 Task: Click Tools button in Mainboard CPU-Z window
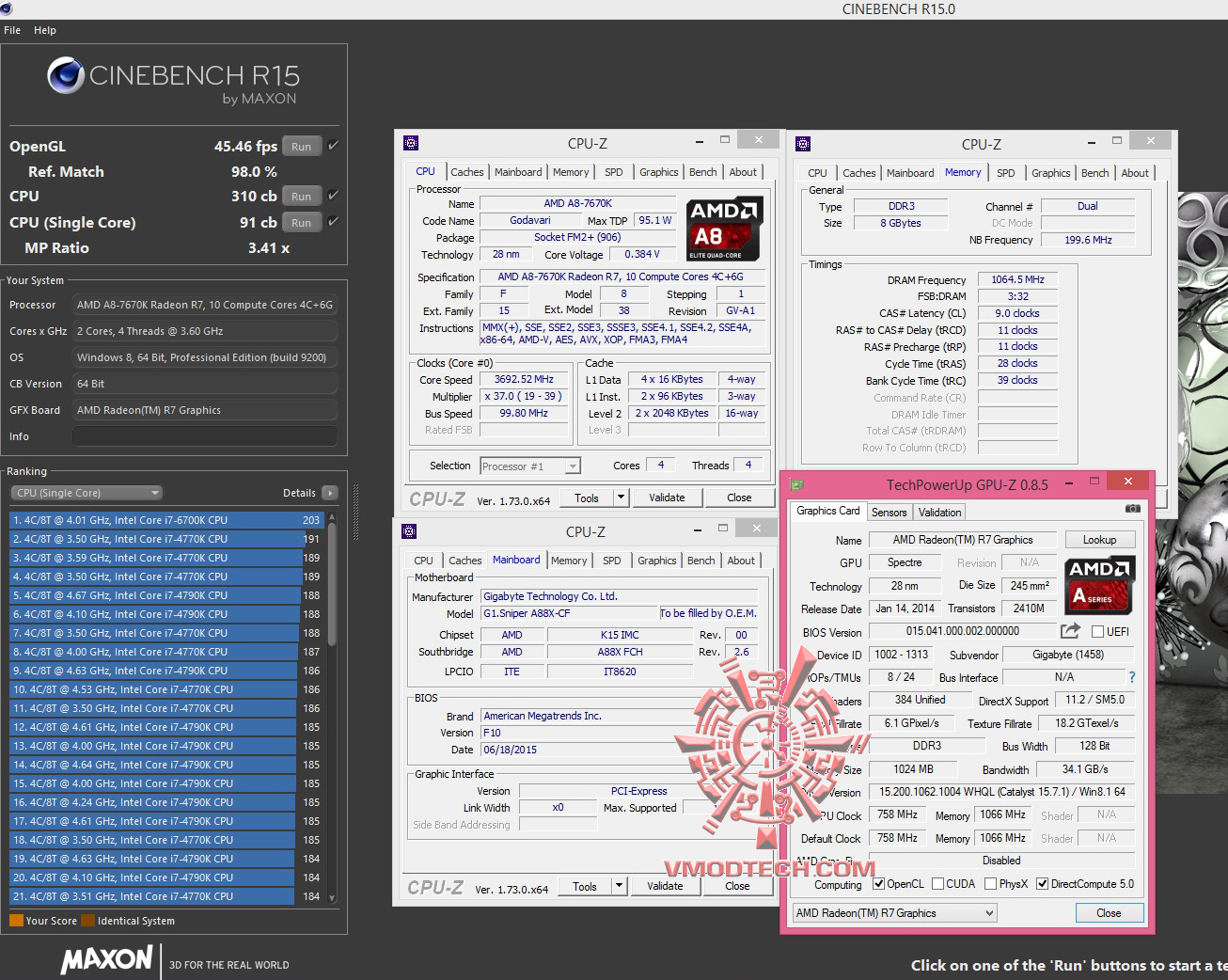coord(585,886)
